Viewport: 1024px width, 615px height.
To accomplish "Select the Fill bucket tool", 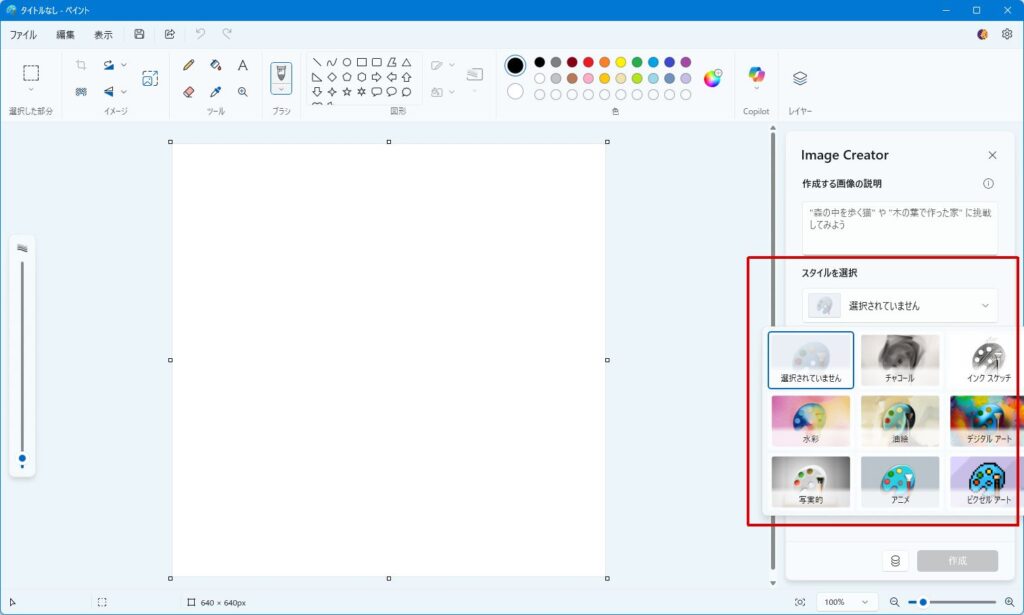I will [215, 65].
